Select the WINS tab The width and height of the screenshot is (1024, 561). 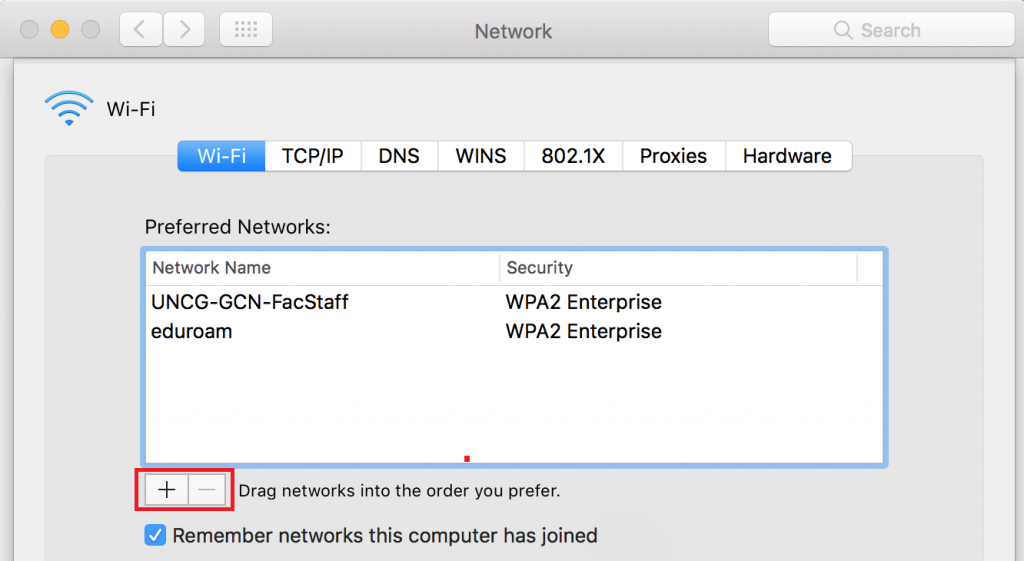481,156
